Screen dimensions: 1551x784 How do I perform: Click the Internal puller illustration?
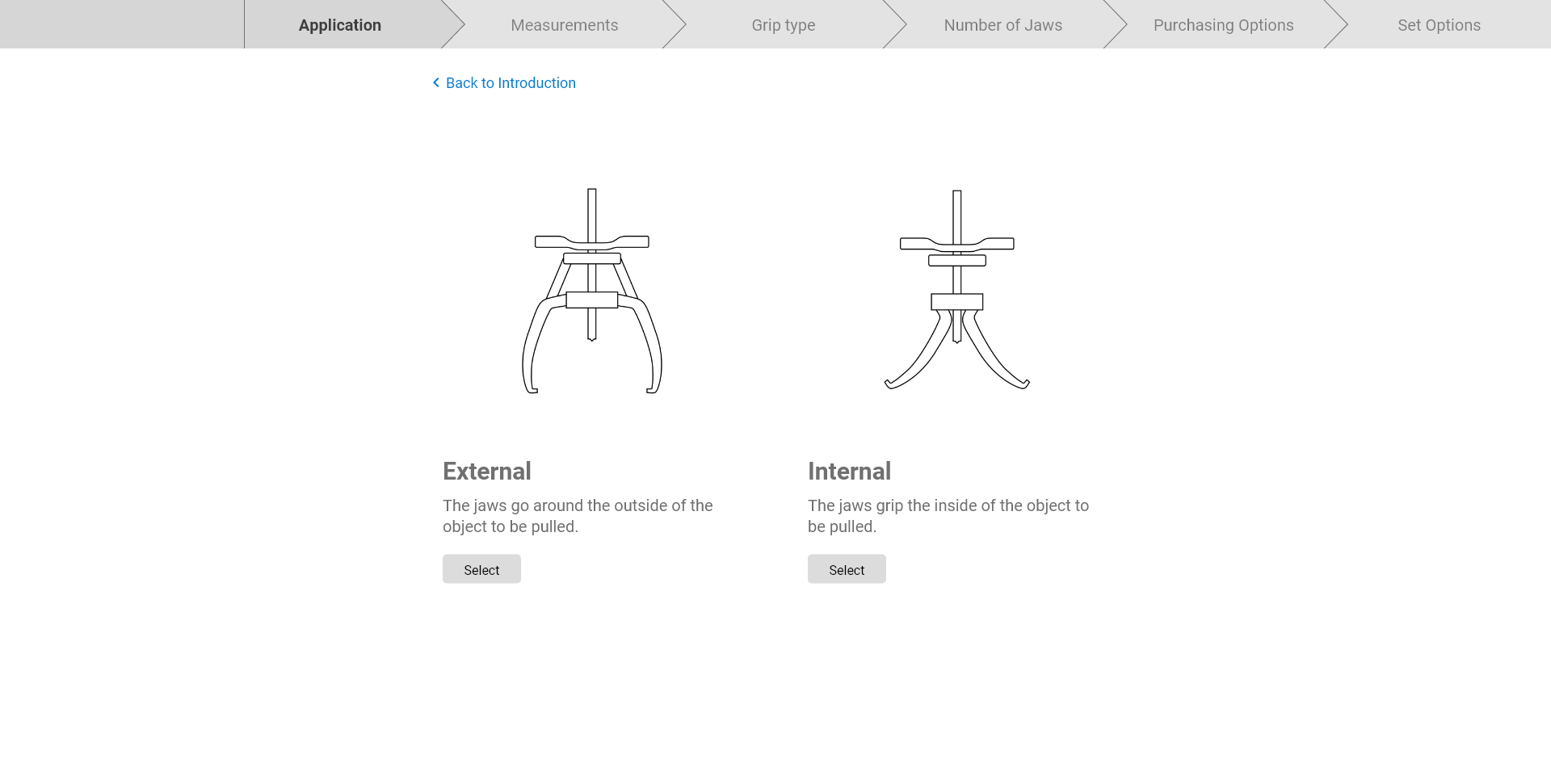pos(956,291)
